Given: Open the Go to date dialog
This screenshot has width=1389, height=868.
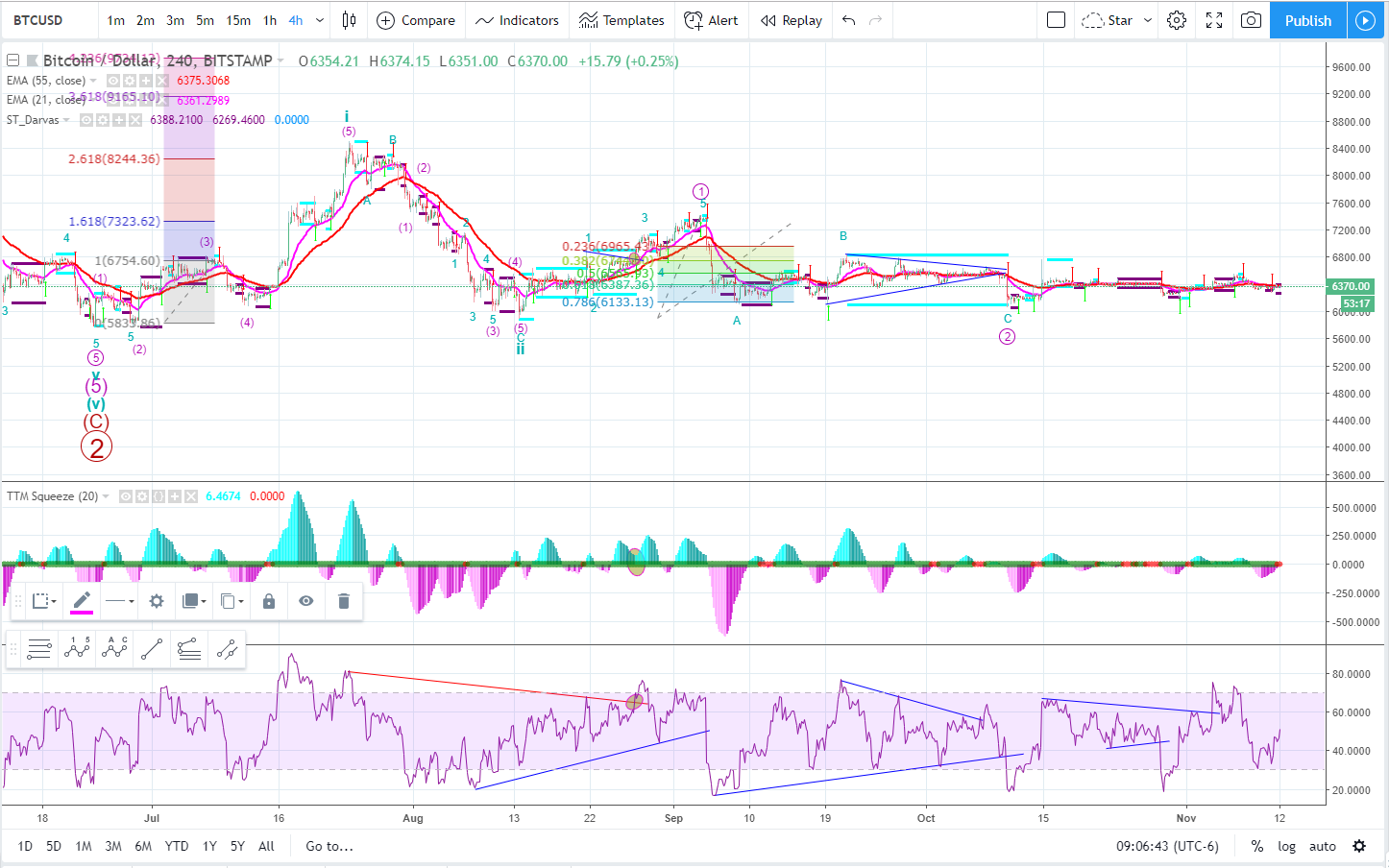Looking at the screenshot, I should coord(329,846).
